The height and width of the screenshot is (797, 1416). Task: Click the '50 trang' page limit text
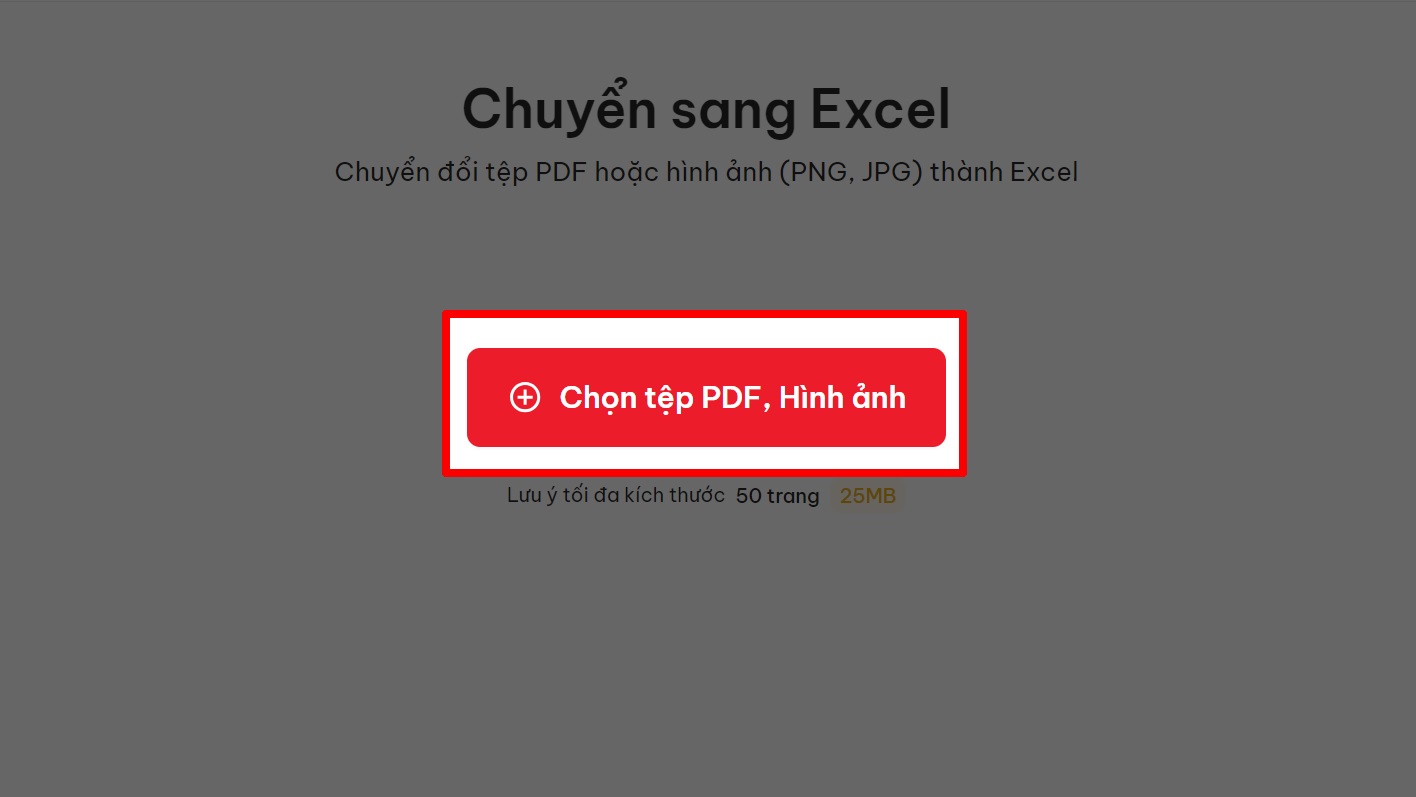(x=777, y=496)
